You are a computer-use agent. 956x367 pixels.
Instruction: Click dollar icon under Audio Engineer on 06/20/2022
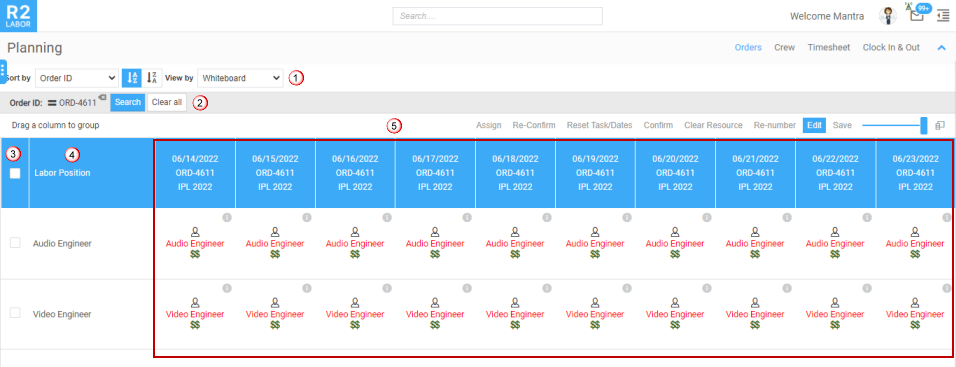(x=675, y=254)
